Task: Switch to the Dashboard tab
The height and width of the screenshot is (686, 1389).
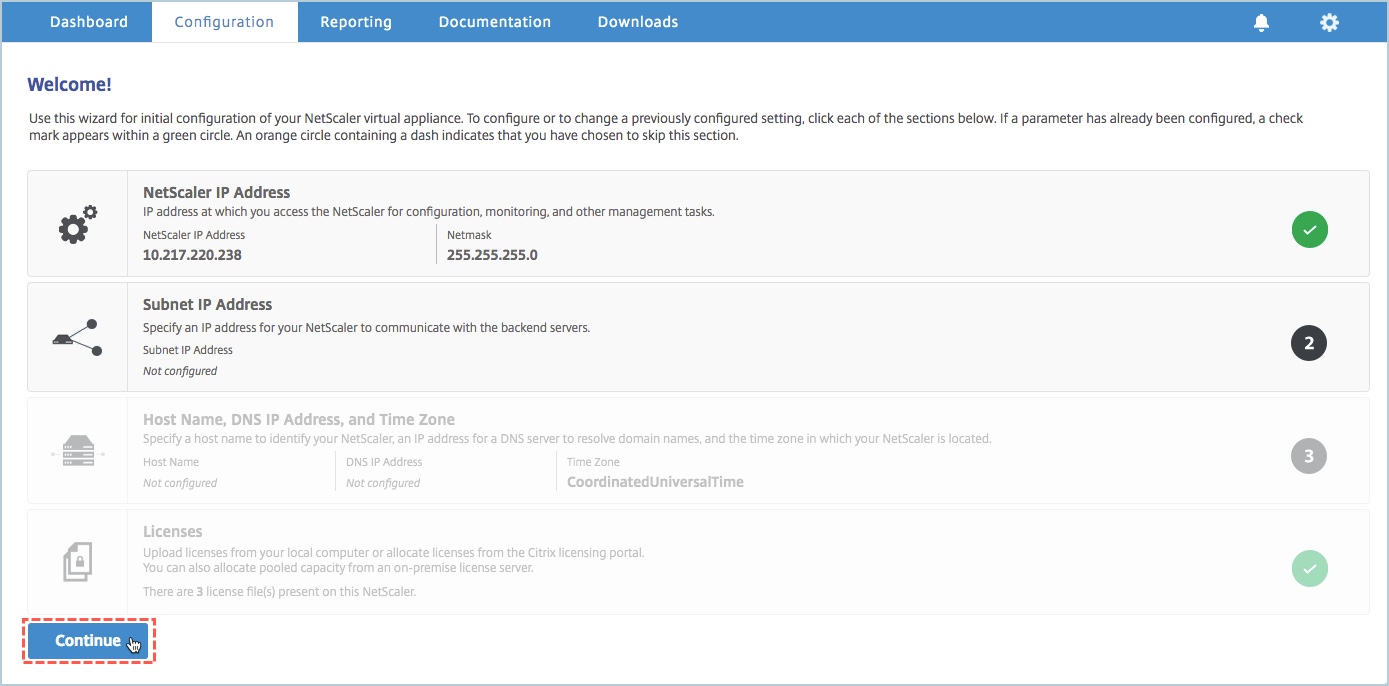Action: click(x=89, y=22)
